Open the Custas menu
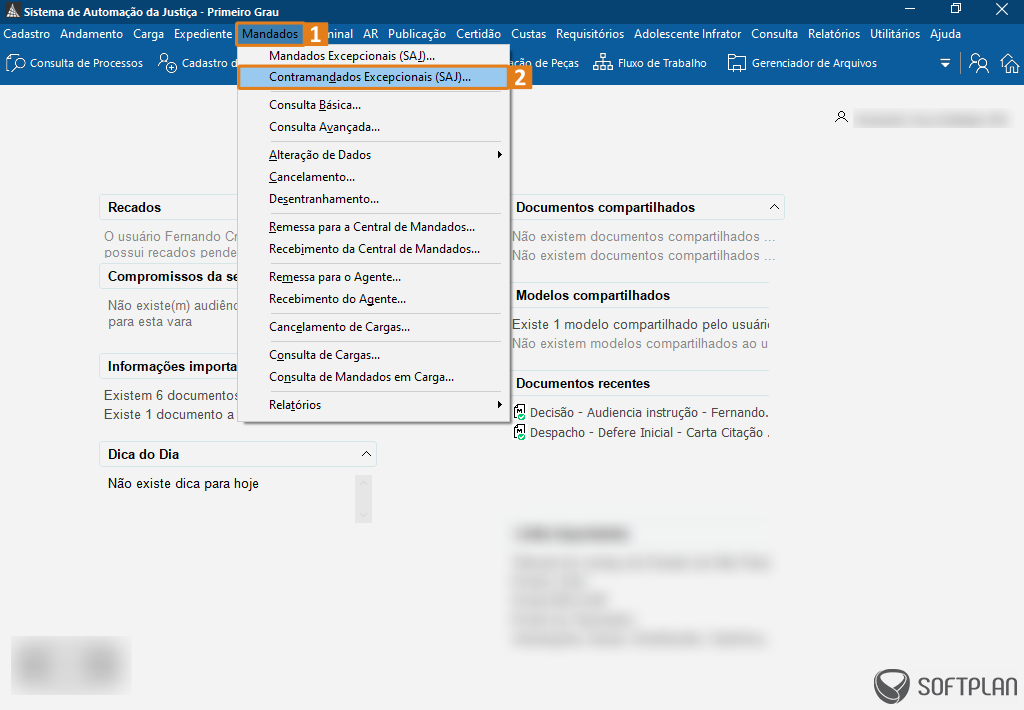Screen dimensions: 1024x710 tap(528, 34)
